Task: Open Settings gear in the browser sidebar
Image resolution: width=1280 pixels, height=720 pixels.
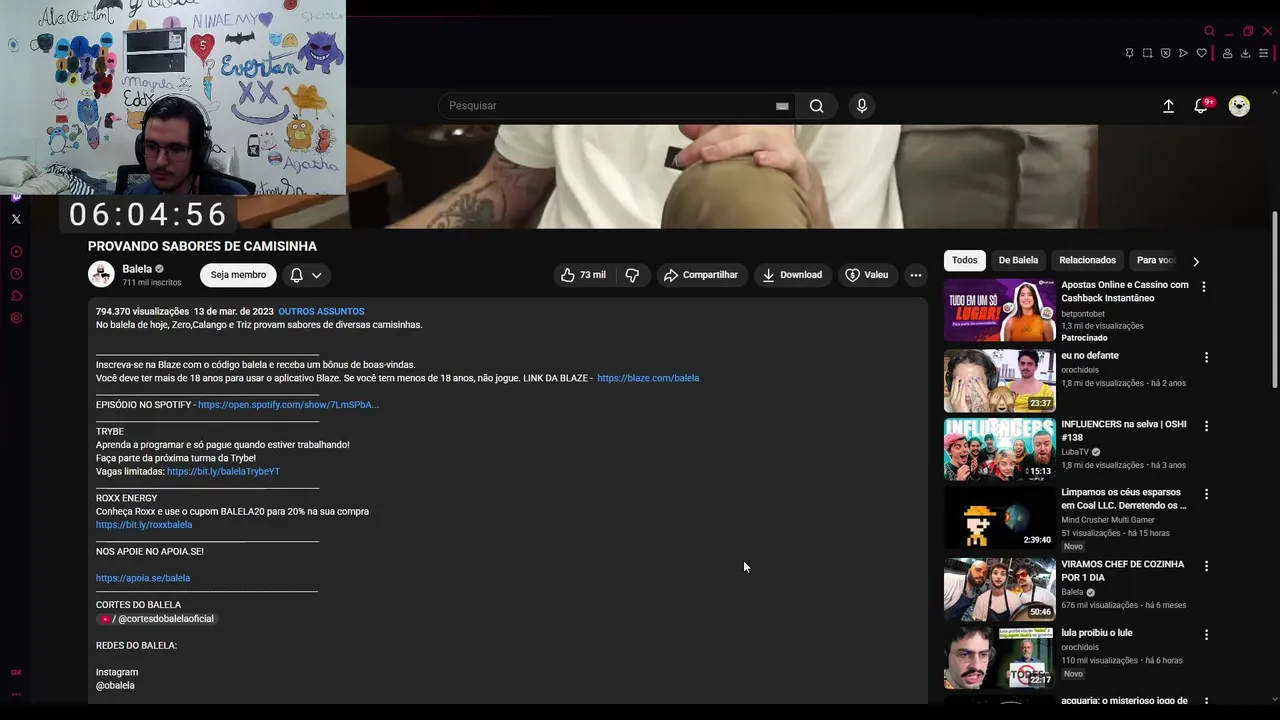Action: click(x=16, y=318)
